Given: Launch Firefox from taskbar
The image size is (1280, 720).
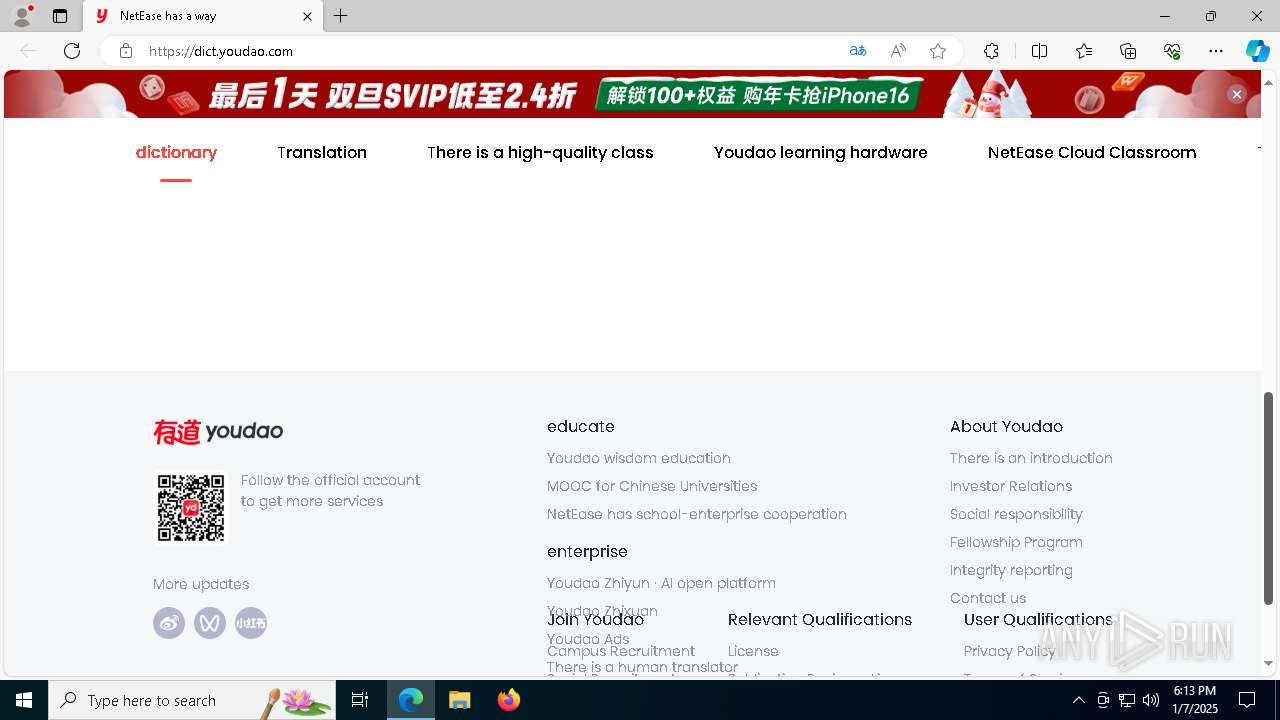Looking at the screenshot, I should (x=509, y=700).
